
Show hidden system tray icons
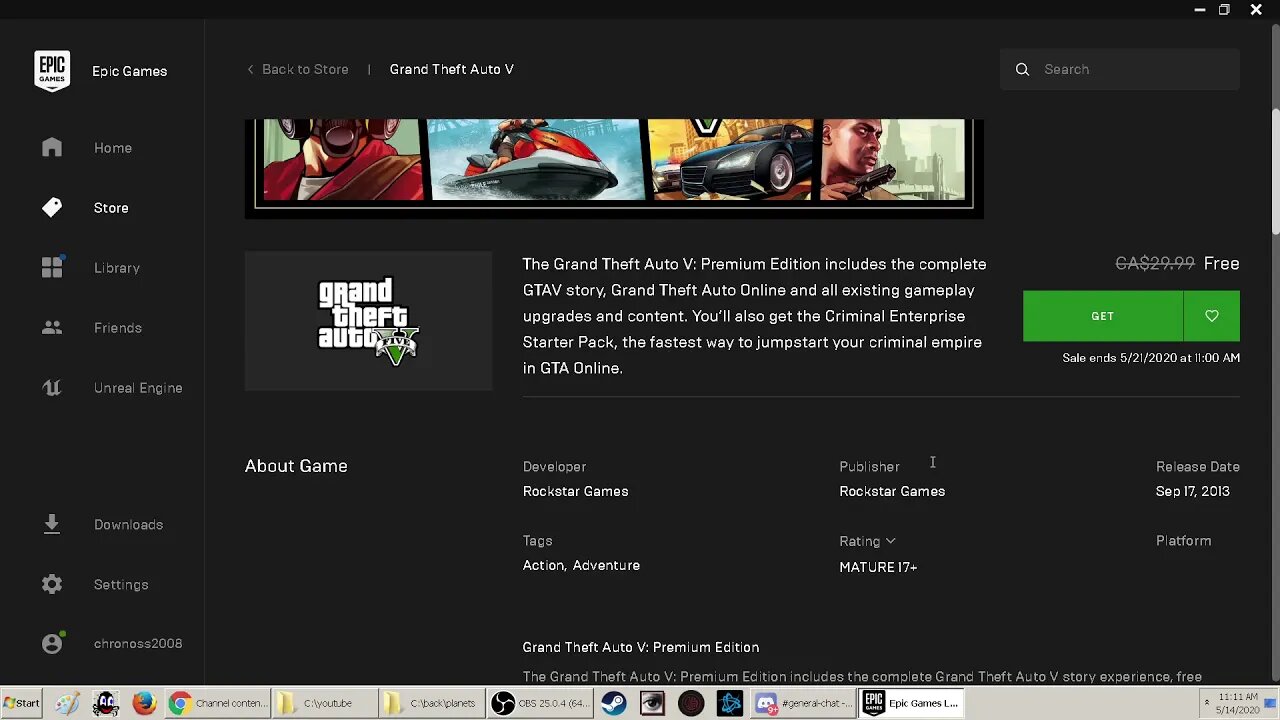tap(1206, 703)
